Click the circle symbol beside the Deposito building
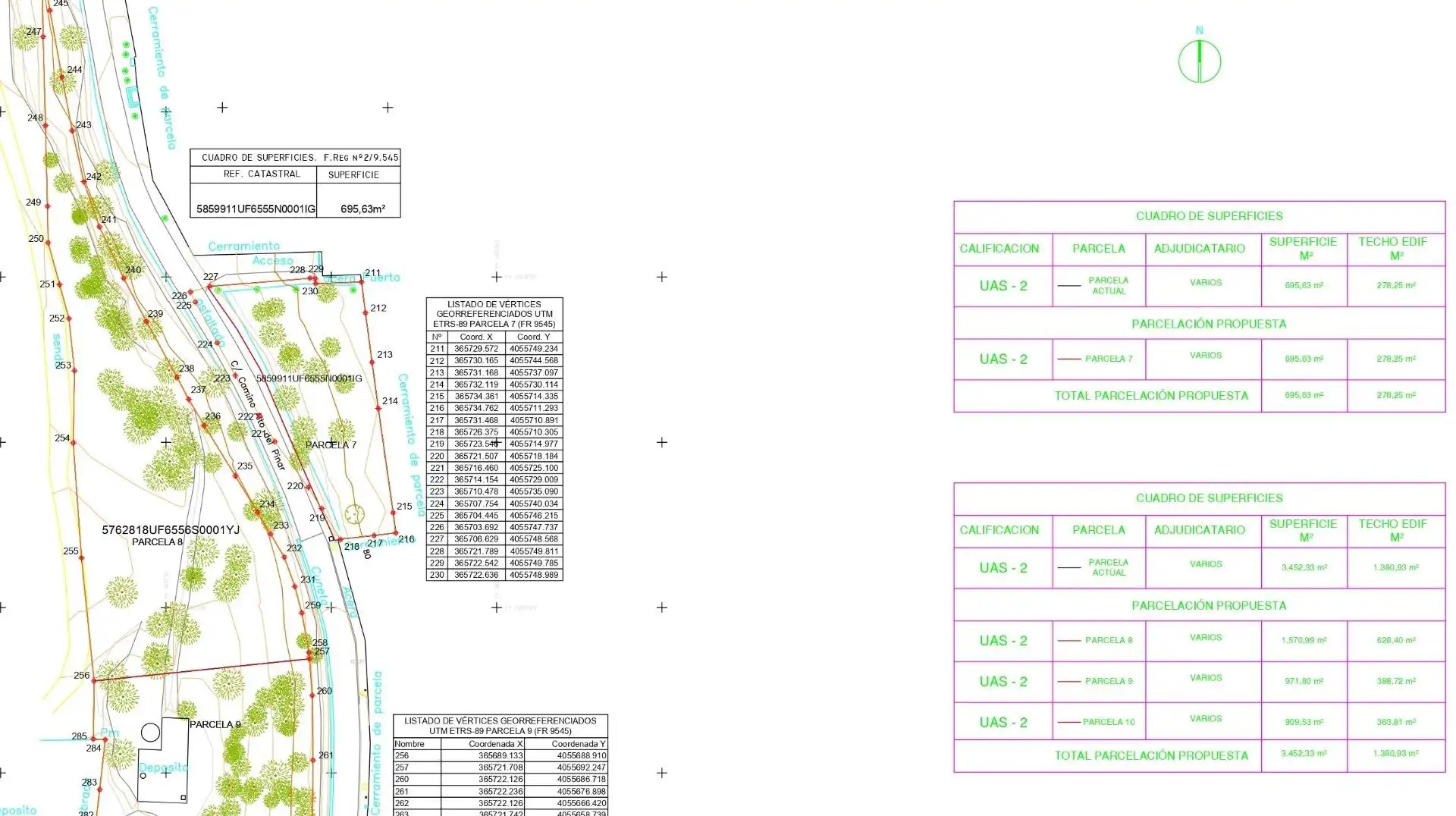Image resolution: width=1456 pixels, height=816 pixels. [x=151, y=732]
